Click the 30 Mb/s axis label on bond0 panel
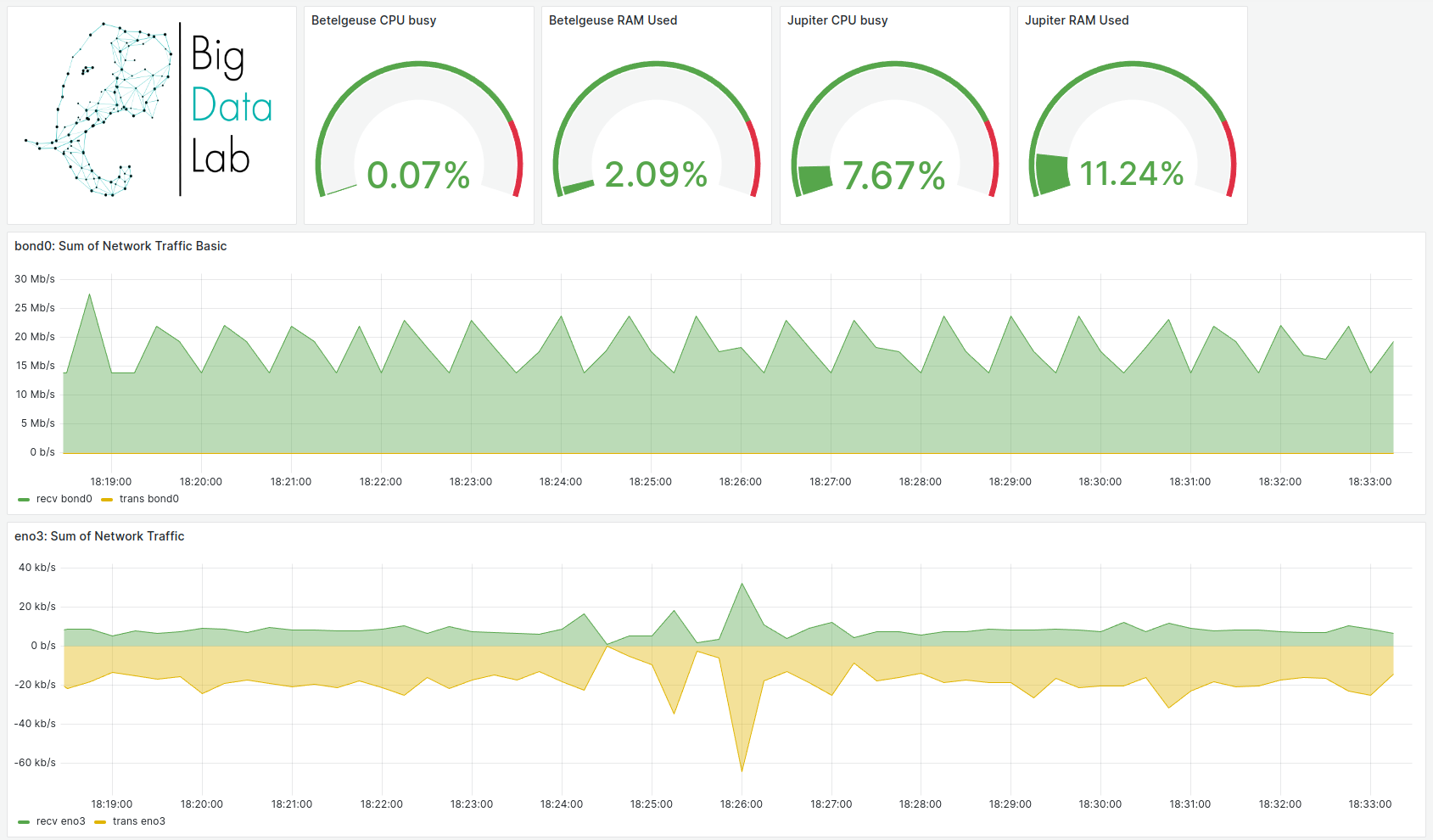The height and width of the screenshot is (840, 1433). pos(36,278)
